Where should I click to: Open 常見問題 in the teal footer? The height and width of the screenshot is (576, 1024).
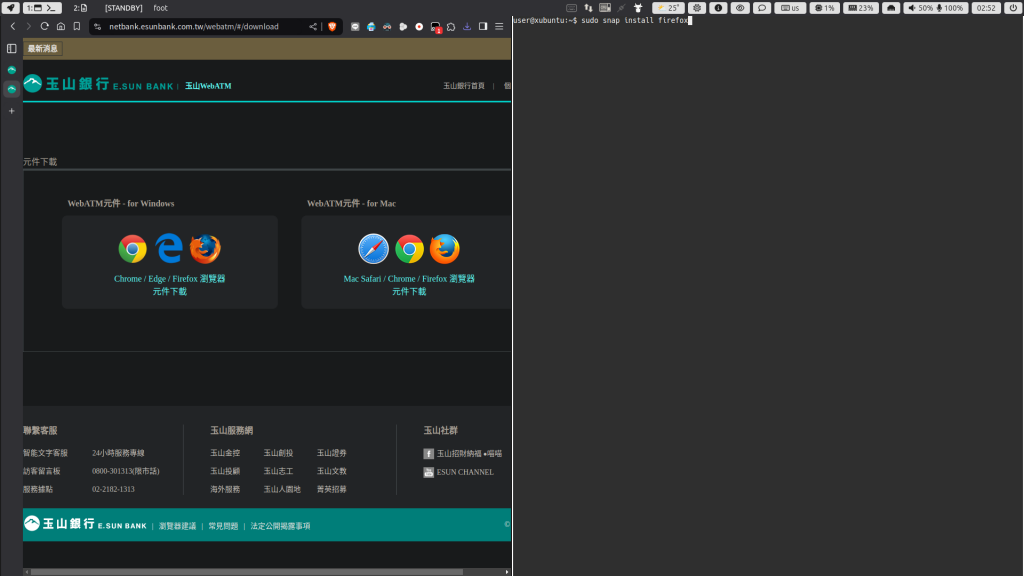tap(223, 526)
